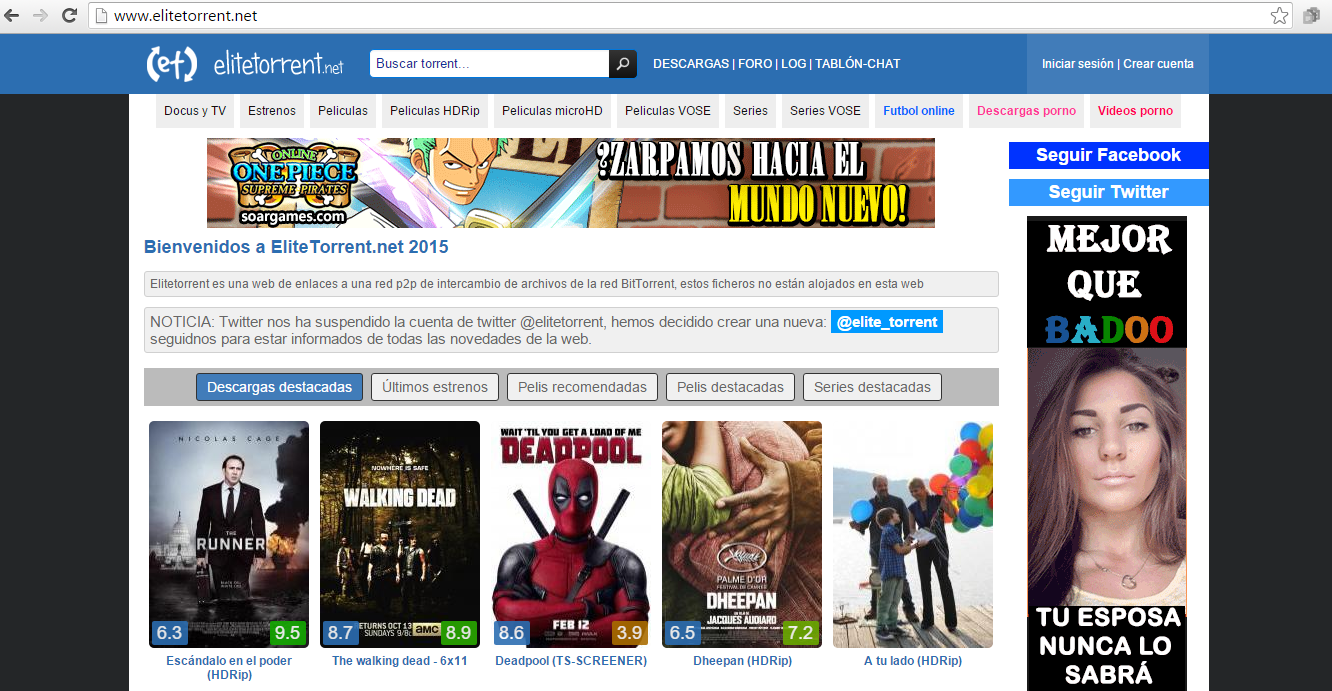Click the Bienvenidos a EliteTorrent.net 2015 heading
Screen dimensions: 1332x691
point(296,247)
